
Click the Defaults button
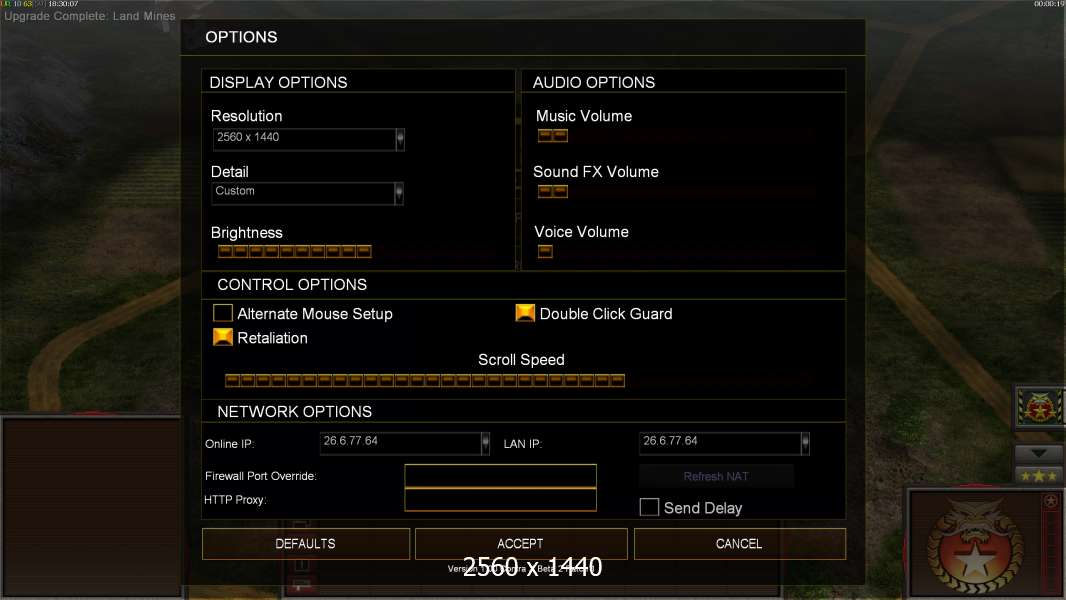306,544
